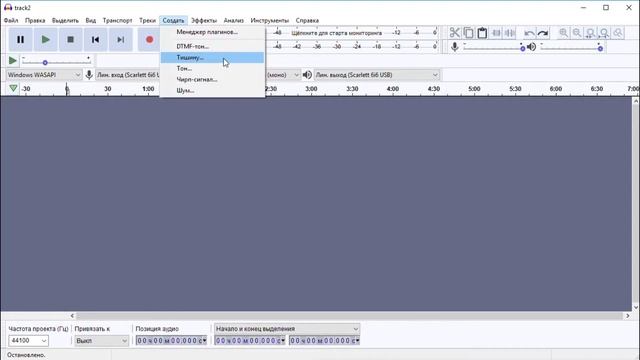This screenshot has width=640, height=360.
Task: Click the Undo arrow icon
Action: tap(529, 33)
